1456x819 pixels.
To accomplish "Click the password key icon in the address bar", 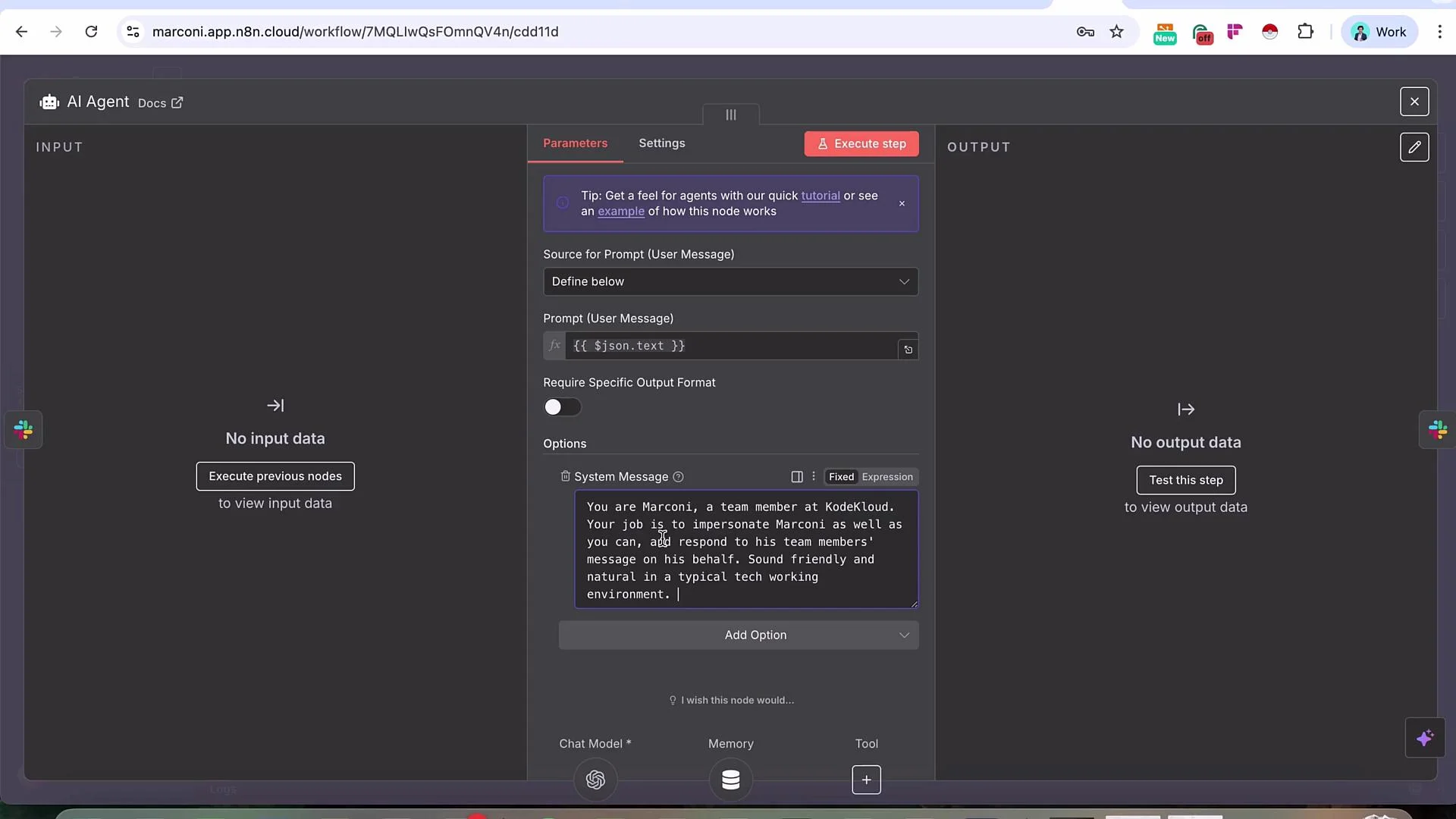I will (x=1085, y=32).
